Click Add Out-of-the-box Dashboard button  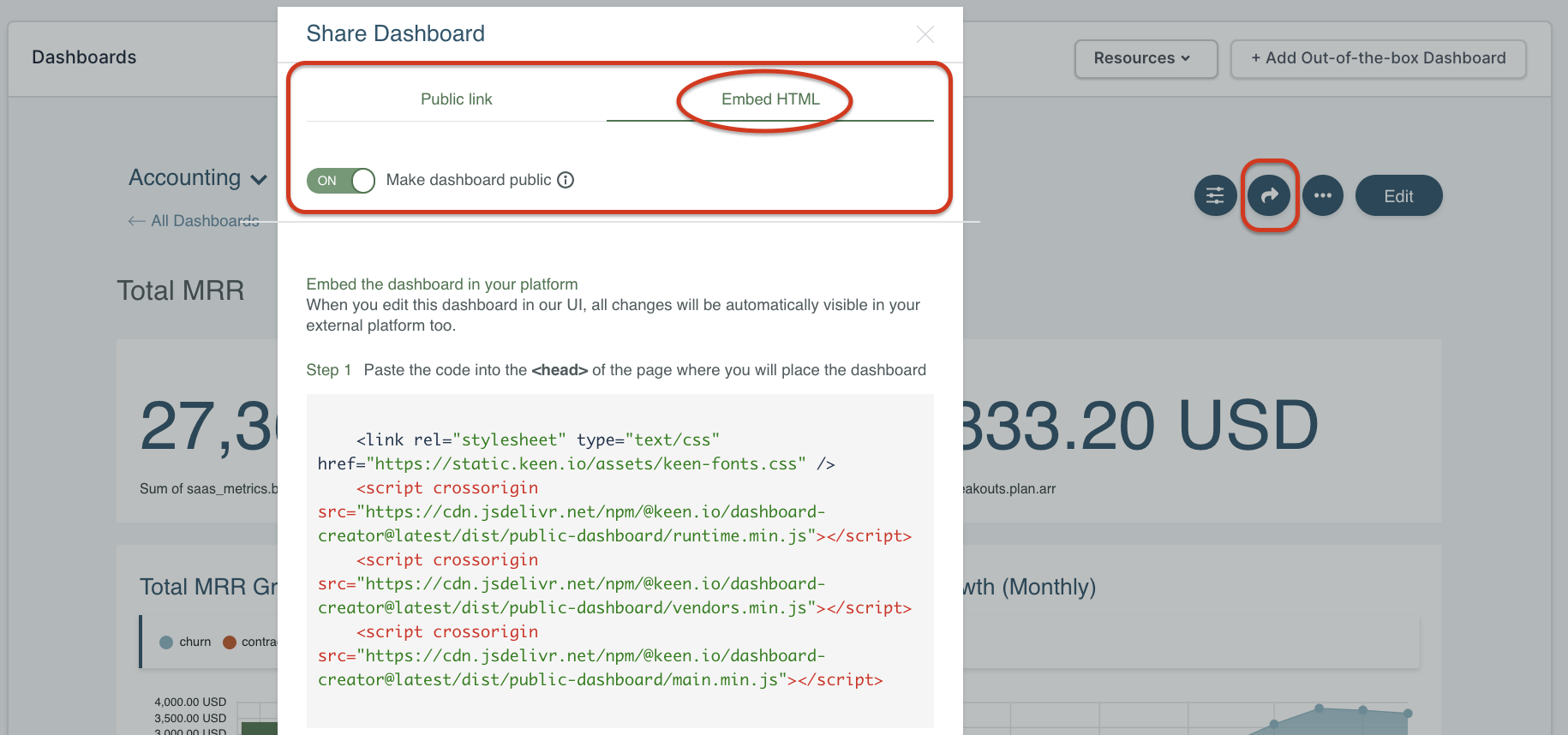coord(1378,58)
